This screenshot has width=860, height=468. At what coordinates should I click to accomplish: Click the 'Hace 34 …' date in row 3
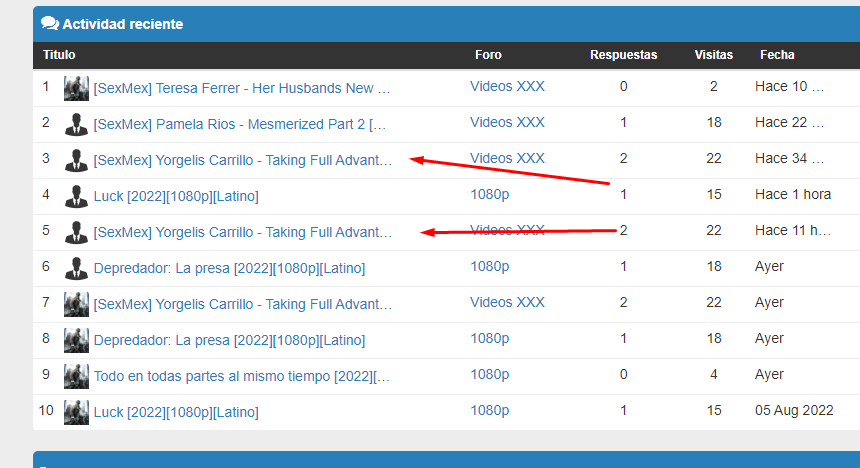[x=789, y=158]
